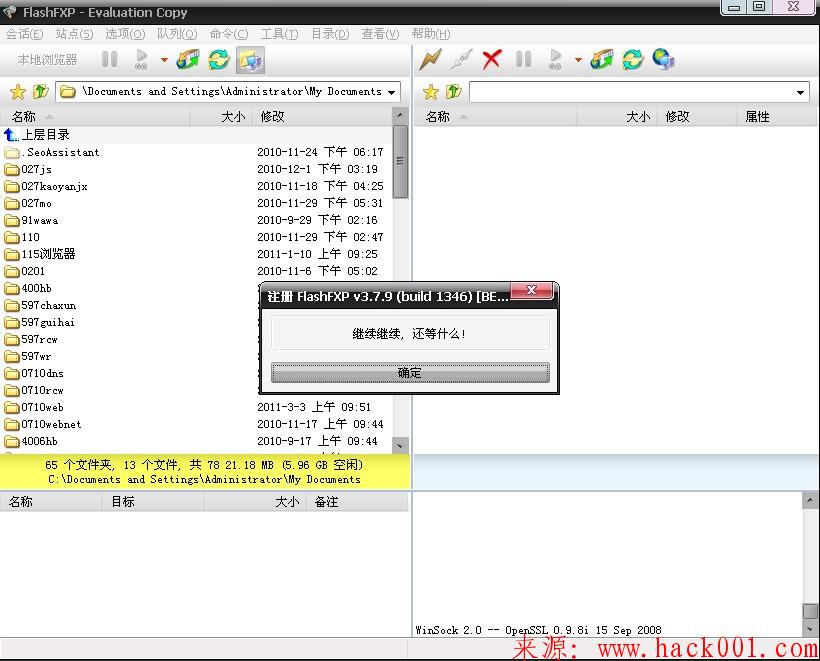Sort remote list by 修改 column

(x=698, y=117)
